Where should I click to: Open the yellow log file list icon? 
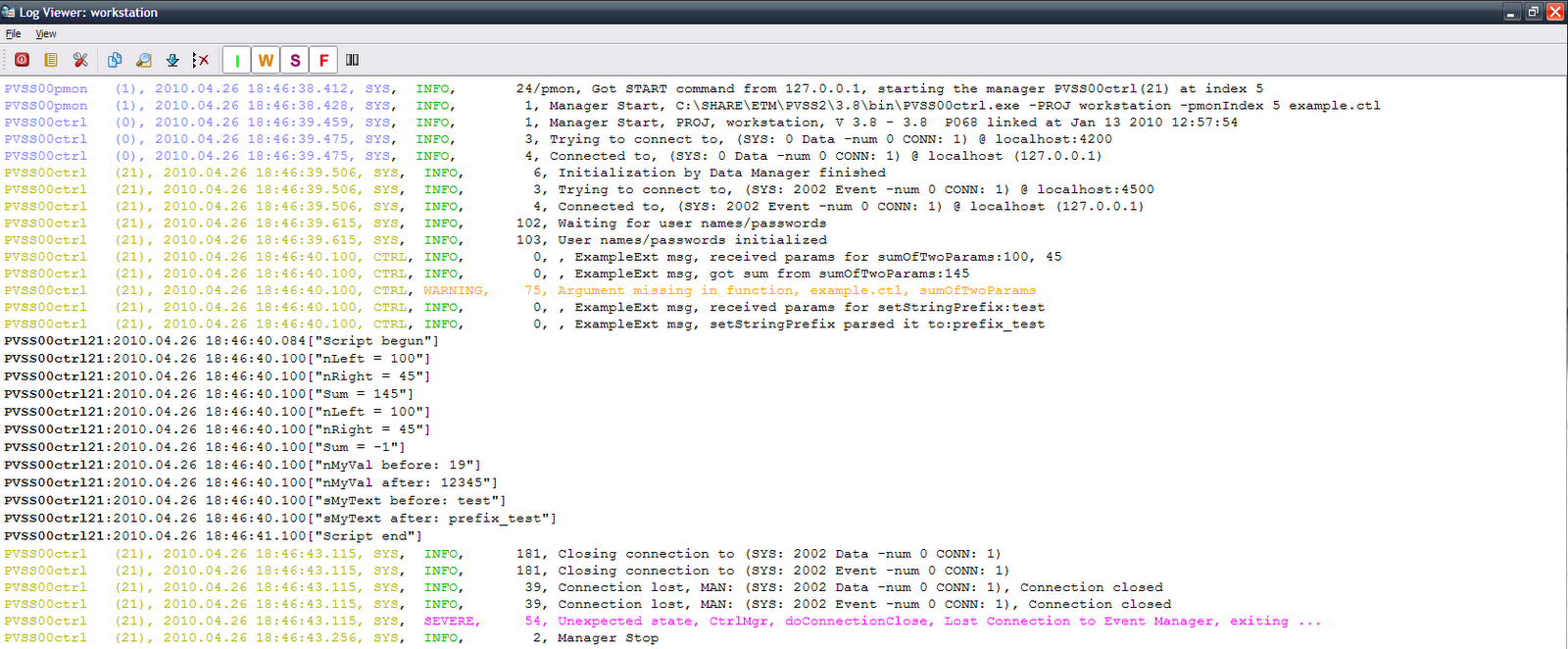pos(51,60)
